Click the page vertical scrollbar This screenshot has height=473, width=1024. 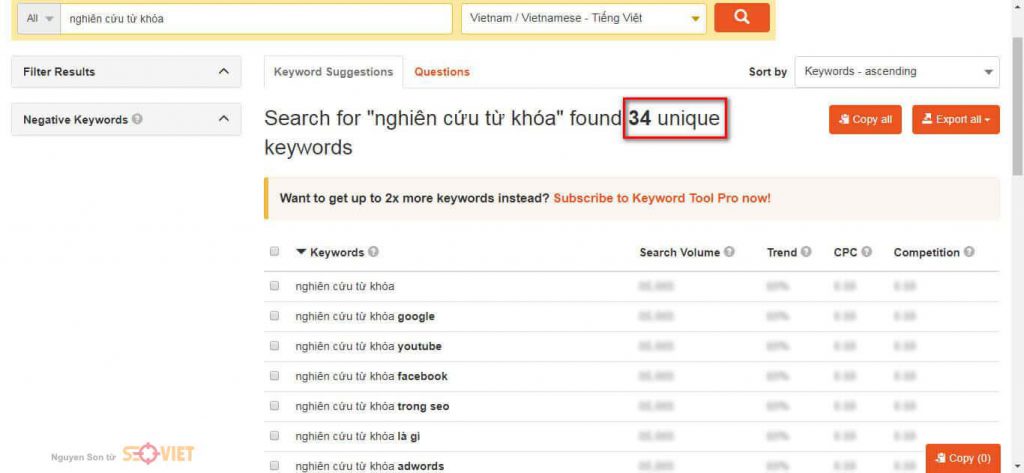pyautogui.click(x=1017, y=108)
